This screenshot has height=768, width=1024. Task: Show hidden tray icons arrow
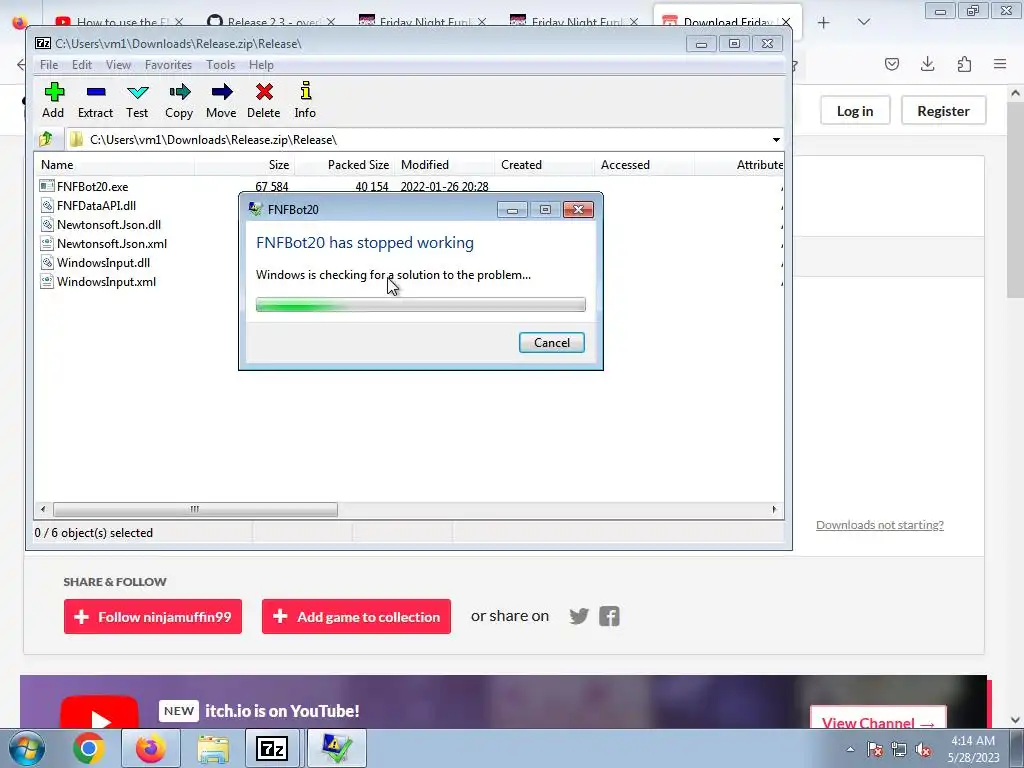tap(850, 750)
